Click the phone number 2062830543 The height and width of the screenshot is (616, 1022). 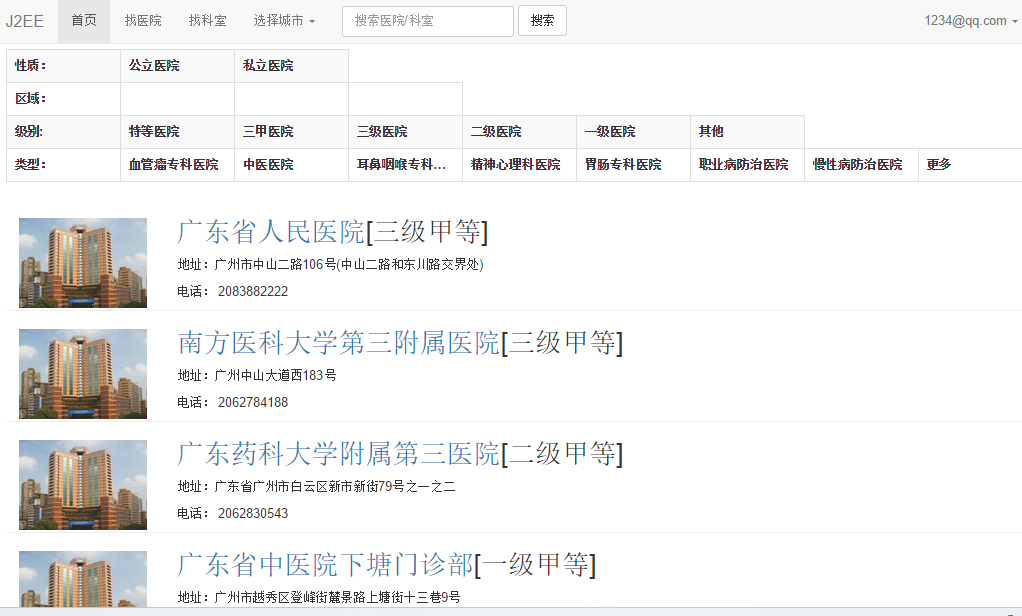click(x=253, y=513)
